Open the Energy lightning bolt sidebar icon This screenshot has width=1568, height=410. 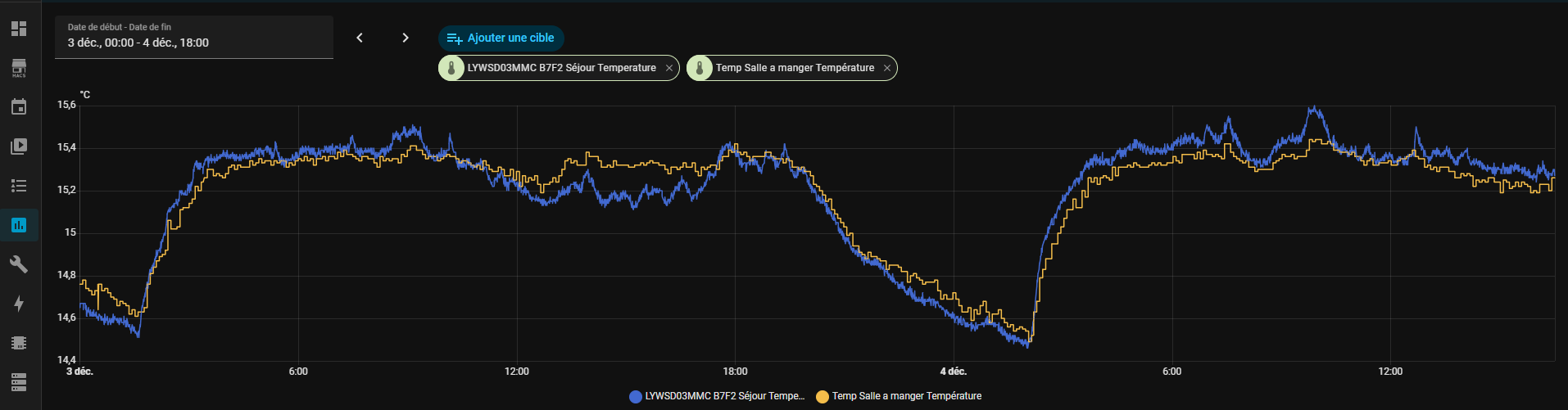(19, 304)
